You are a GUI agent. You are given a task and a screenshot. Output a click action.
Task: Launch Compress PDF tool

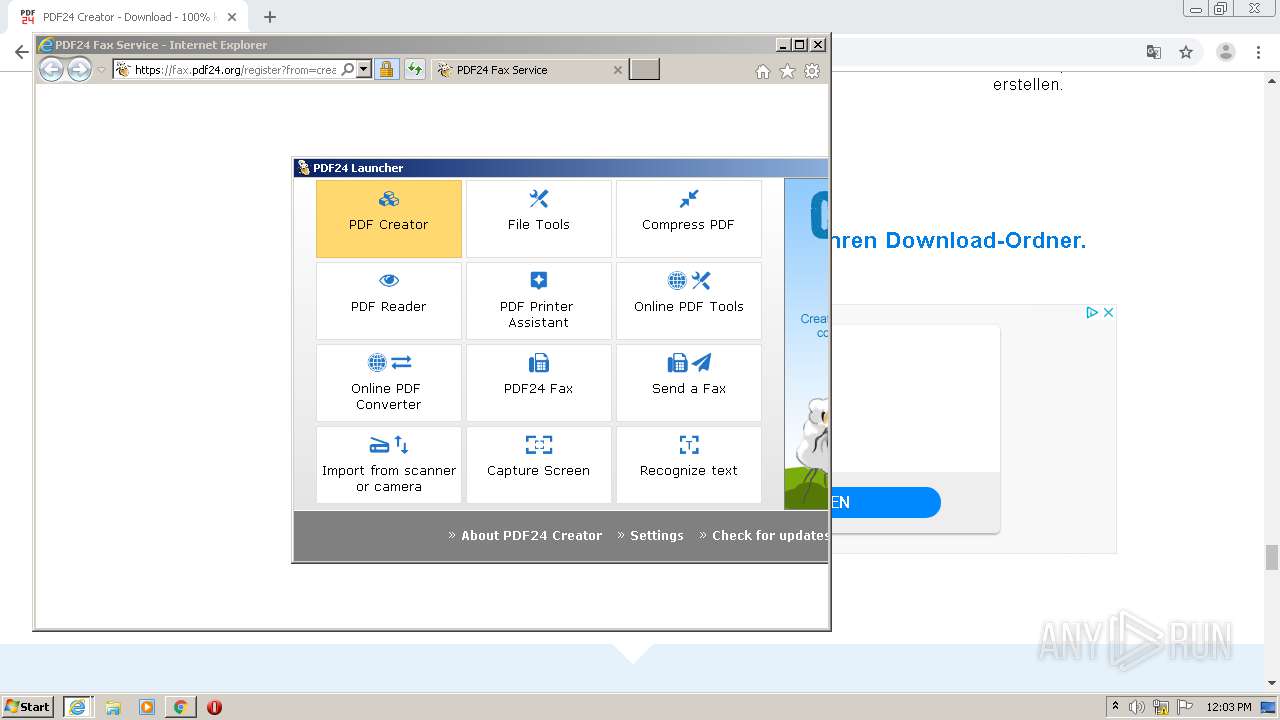(x=689, y=219)
